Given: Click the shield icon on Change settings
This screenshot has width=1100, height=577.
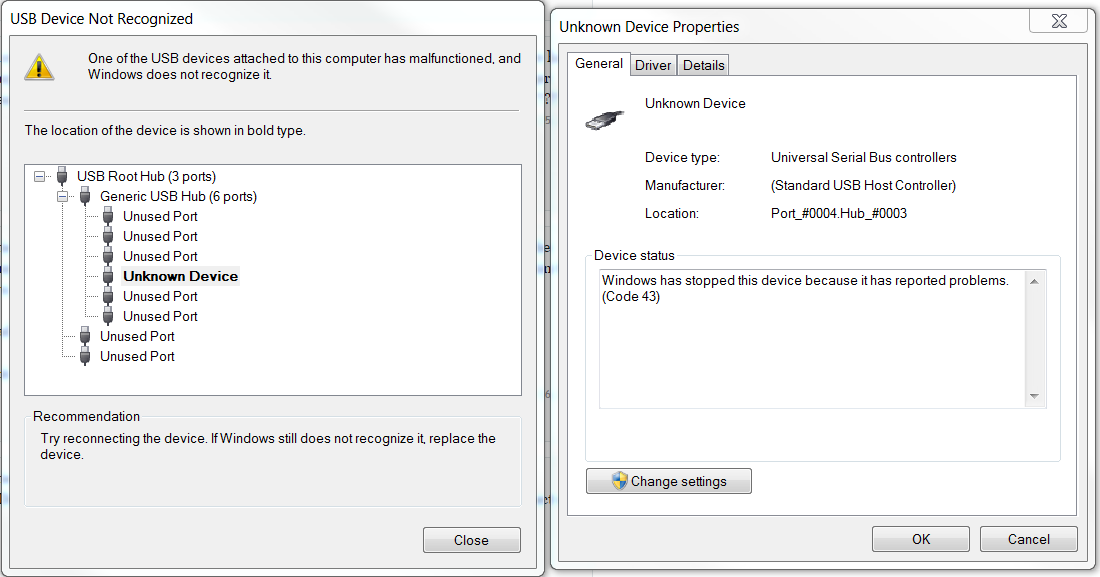Looking at the screenshot, I should [x=620, y=481].
